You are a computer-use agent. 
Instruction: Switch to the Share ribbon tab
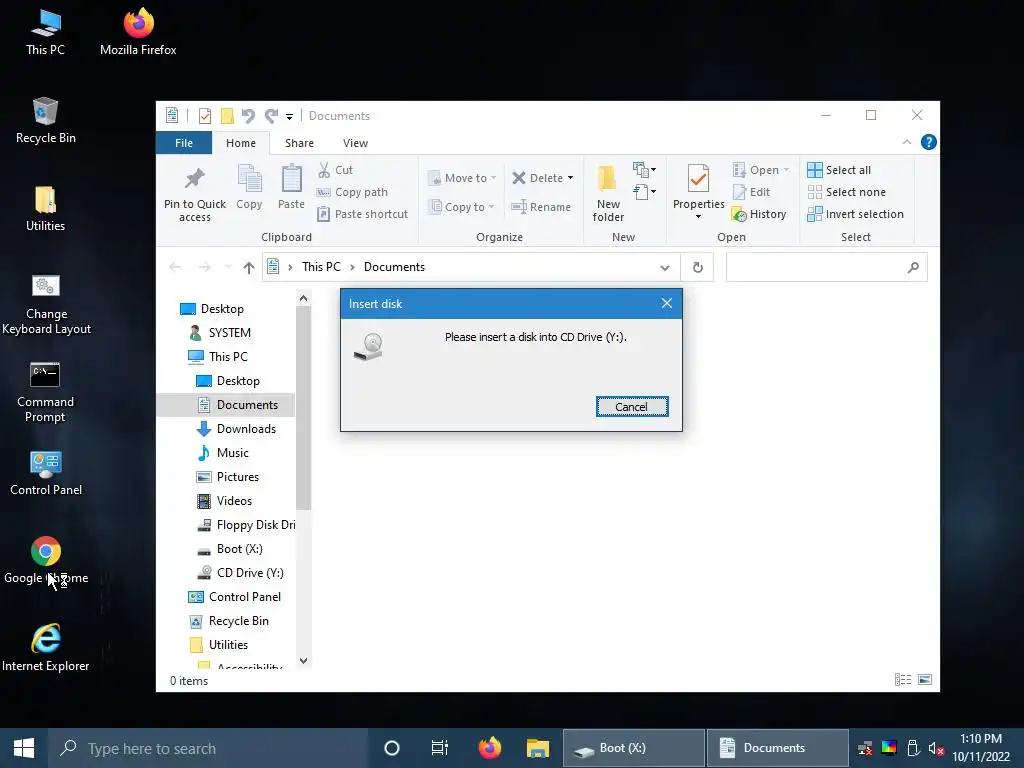[x=299, y=143]
